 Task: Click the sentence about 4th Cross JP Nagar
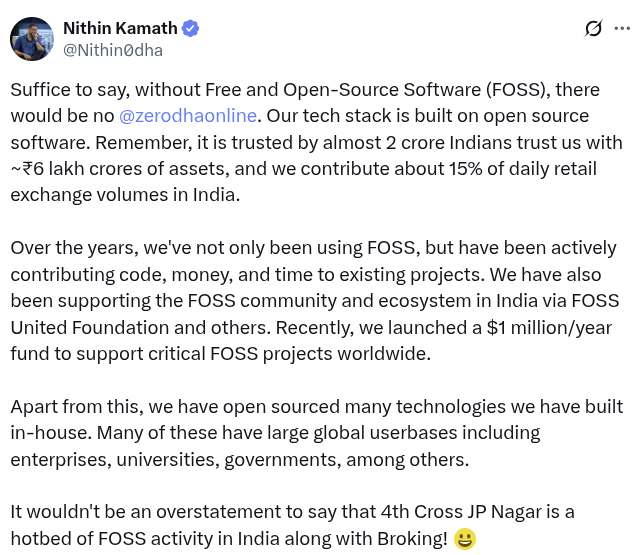(x=292, y=525)
